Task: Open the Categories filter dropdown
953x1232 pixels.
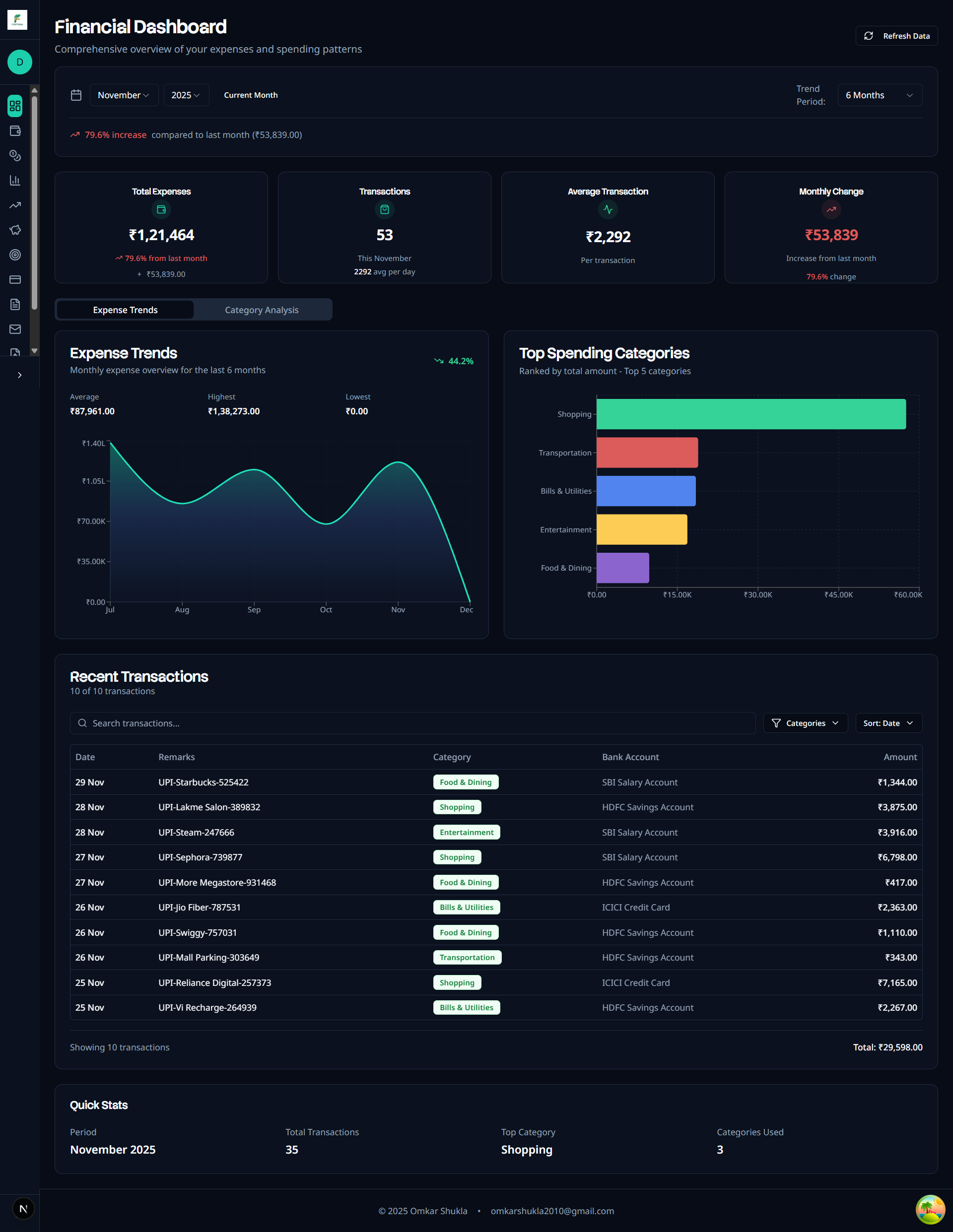Action: (805, 722)
